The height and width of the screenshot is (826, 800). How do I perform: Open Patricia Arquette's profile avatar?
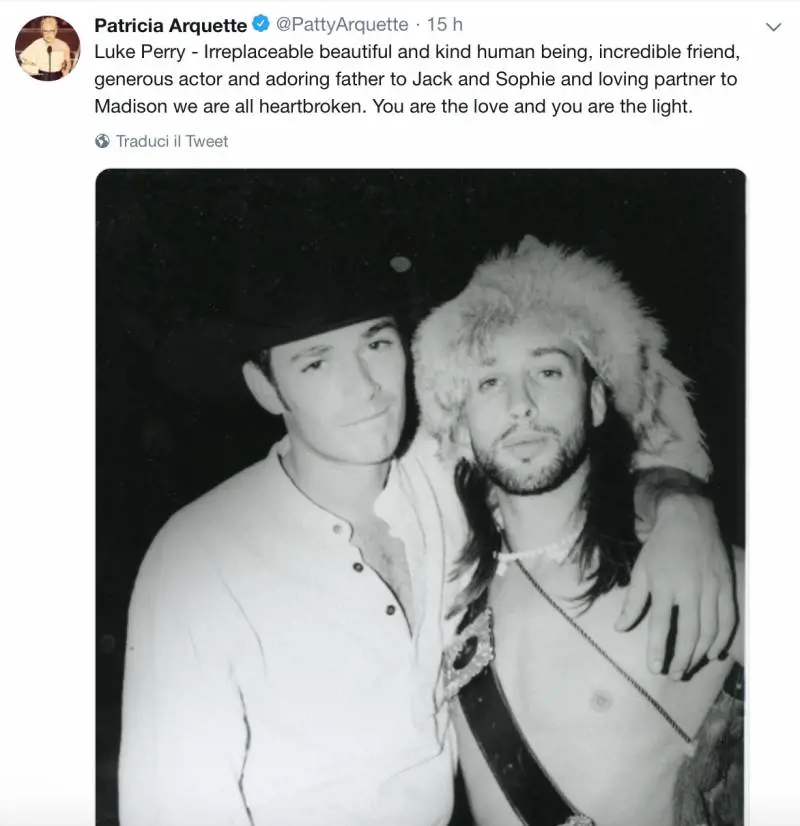(47, 48)
